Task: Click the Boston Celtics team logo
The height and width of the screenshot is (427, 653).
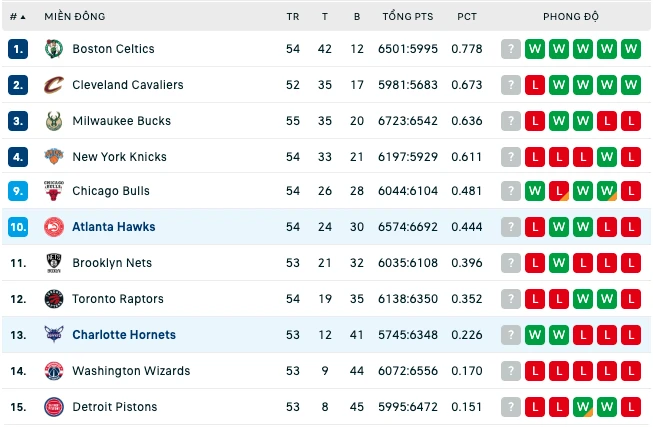Action: (54, 49)
